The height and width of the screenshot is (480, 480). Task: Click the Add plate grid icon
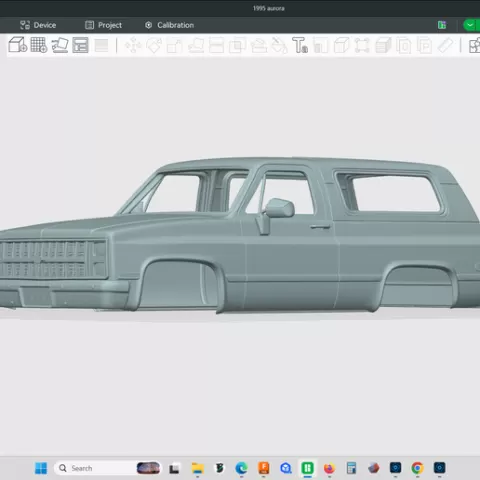click(x=39, y=45)
